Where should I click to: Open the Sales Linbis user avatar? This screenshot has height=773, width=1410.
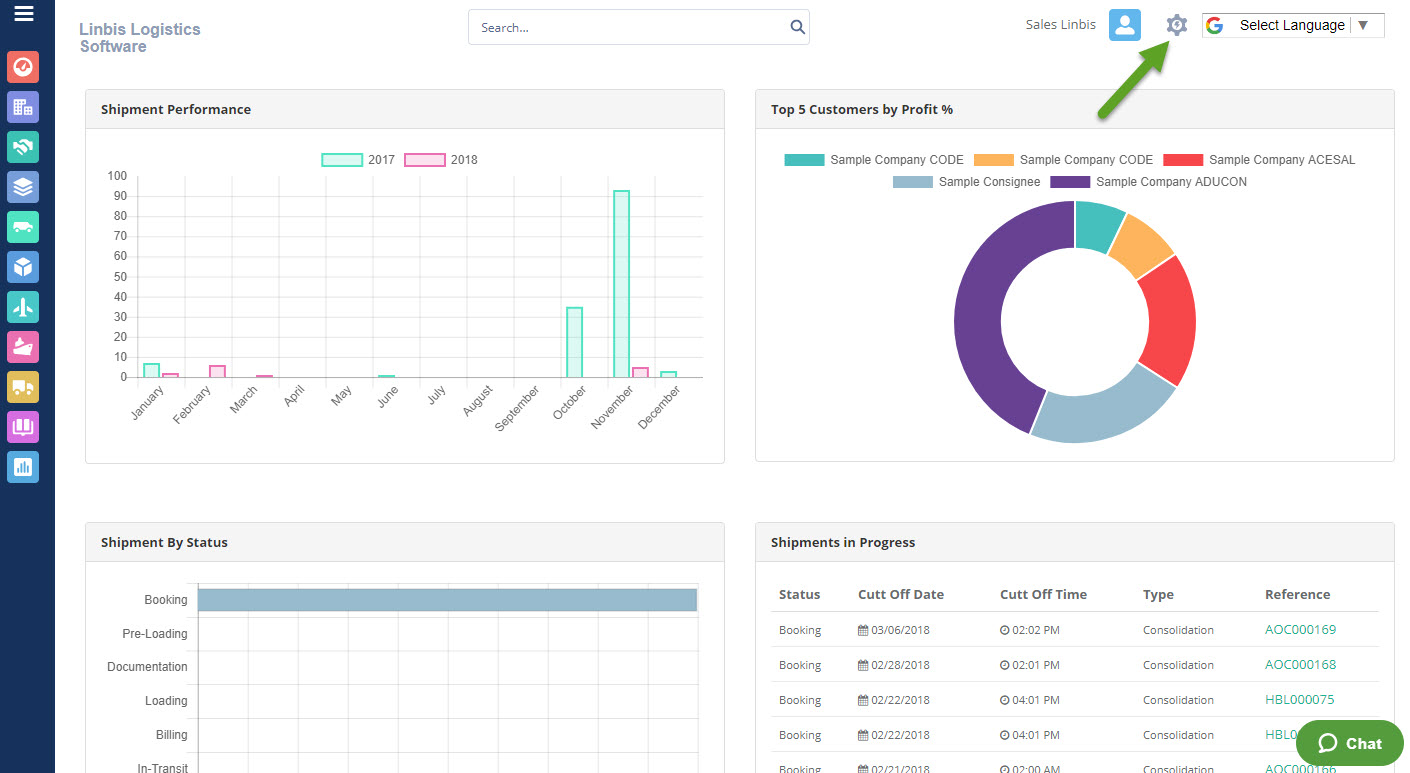pyautogui.click(x=1124, y=24)
